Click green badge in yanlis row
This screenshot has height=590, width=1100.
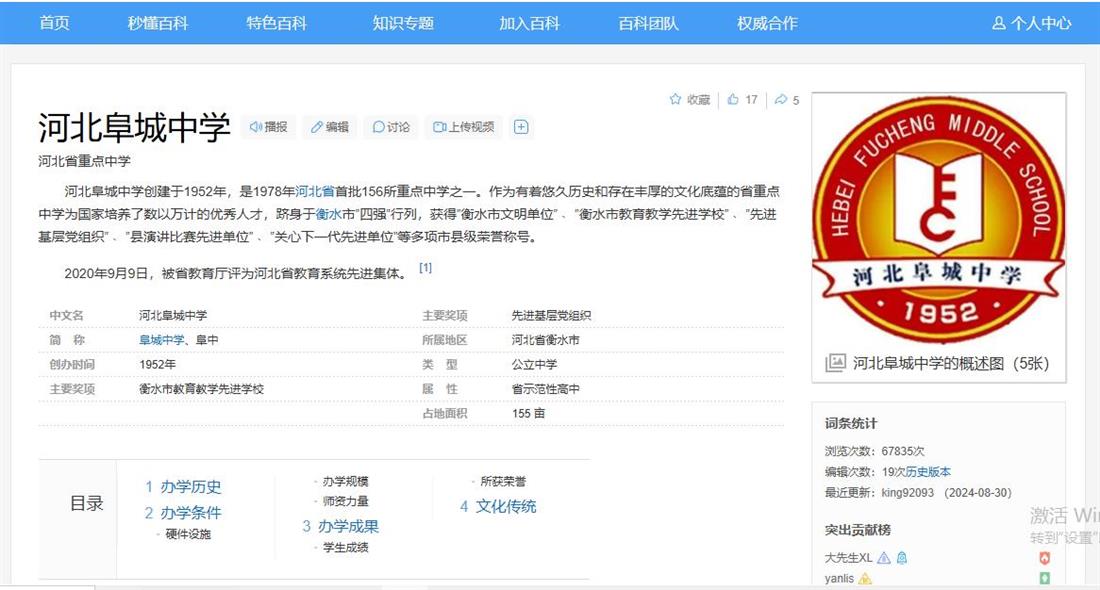pos(1045,579)
